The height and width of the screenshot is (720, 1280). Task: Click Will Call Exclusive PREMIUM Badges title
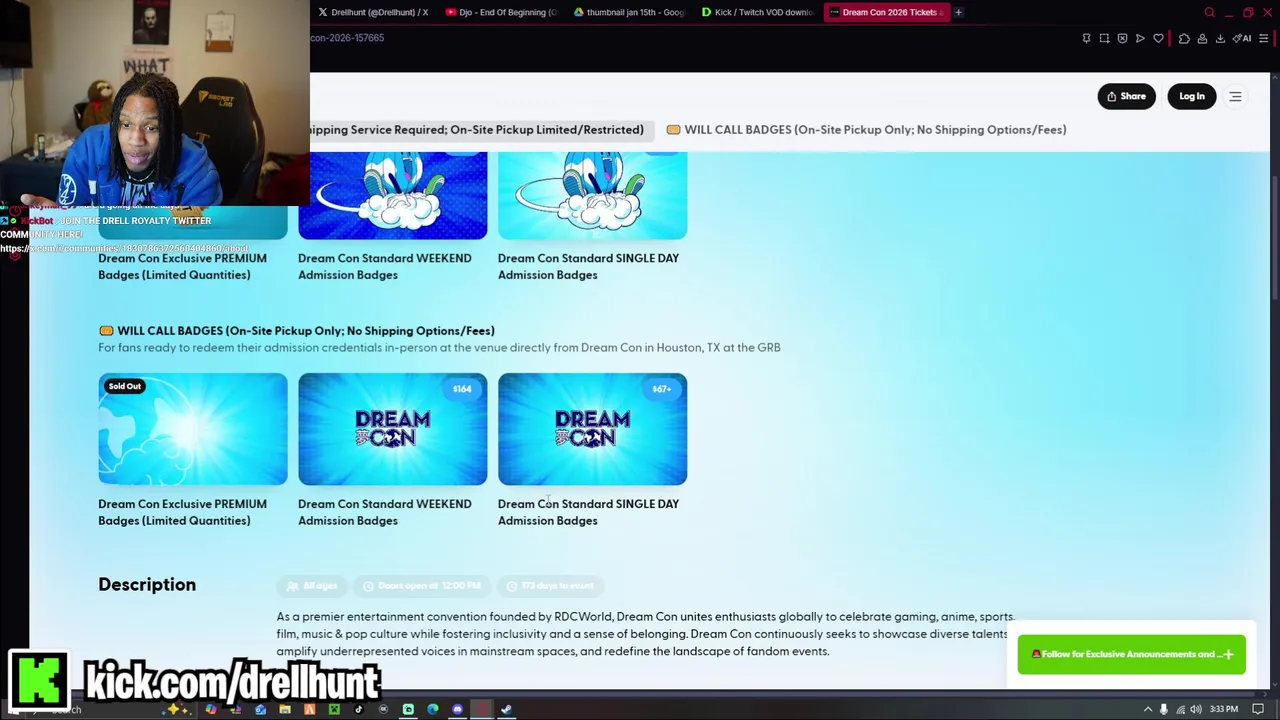coord(182,512)
